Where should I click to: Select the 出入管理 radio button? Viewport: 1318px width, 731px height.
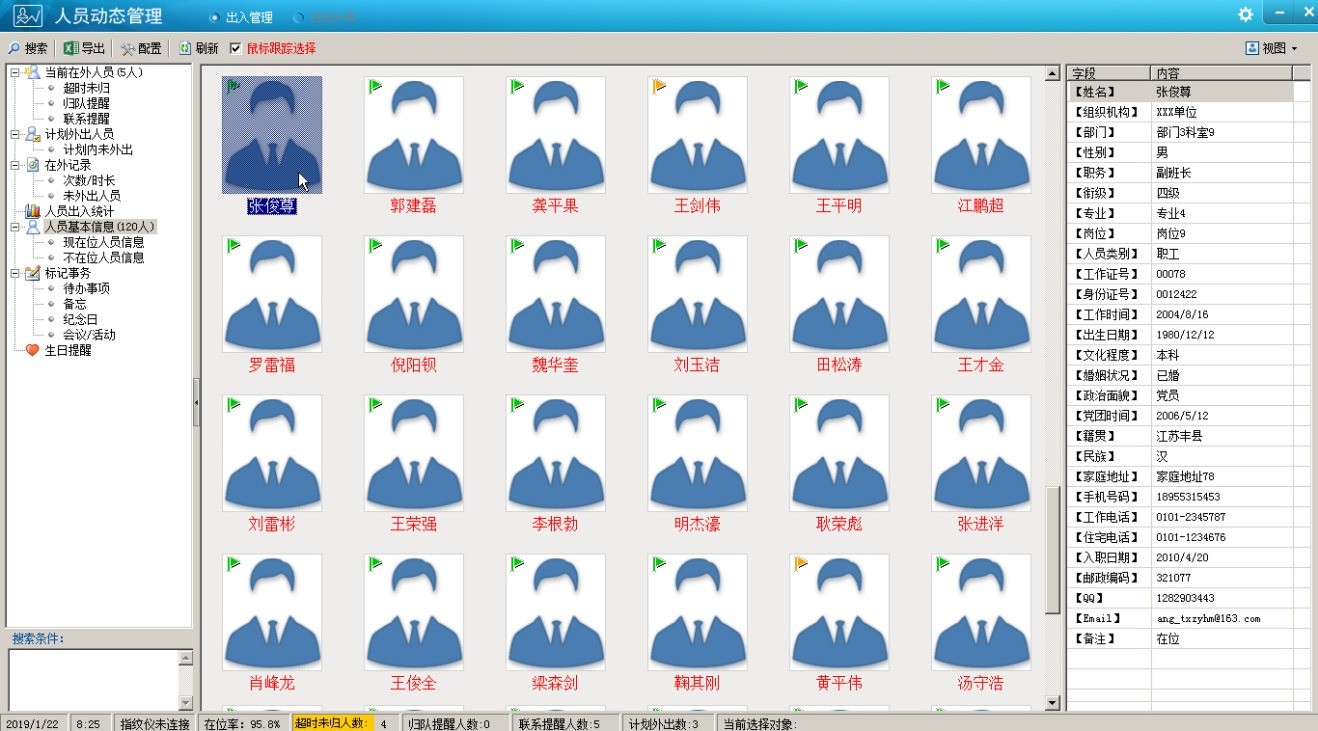click(214, 18)
